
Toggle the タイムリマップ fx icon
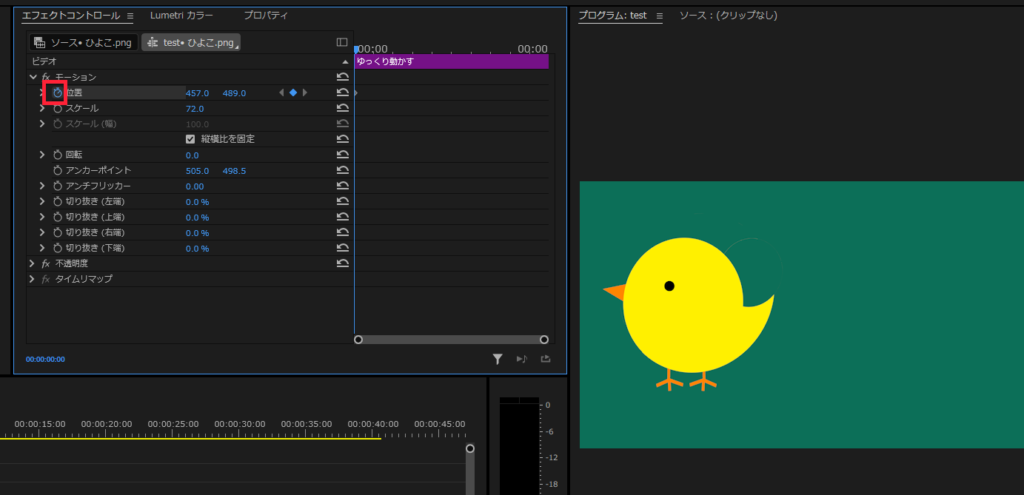point(46,279)
